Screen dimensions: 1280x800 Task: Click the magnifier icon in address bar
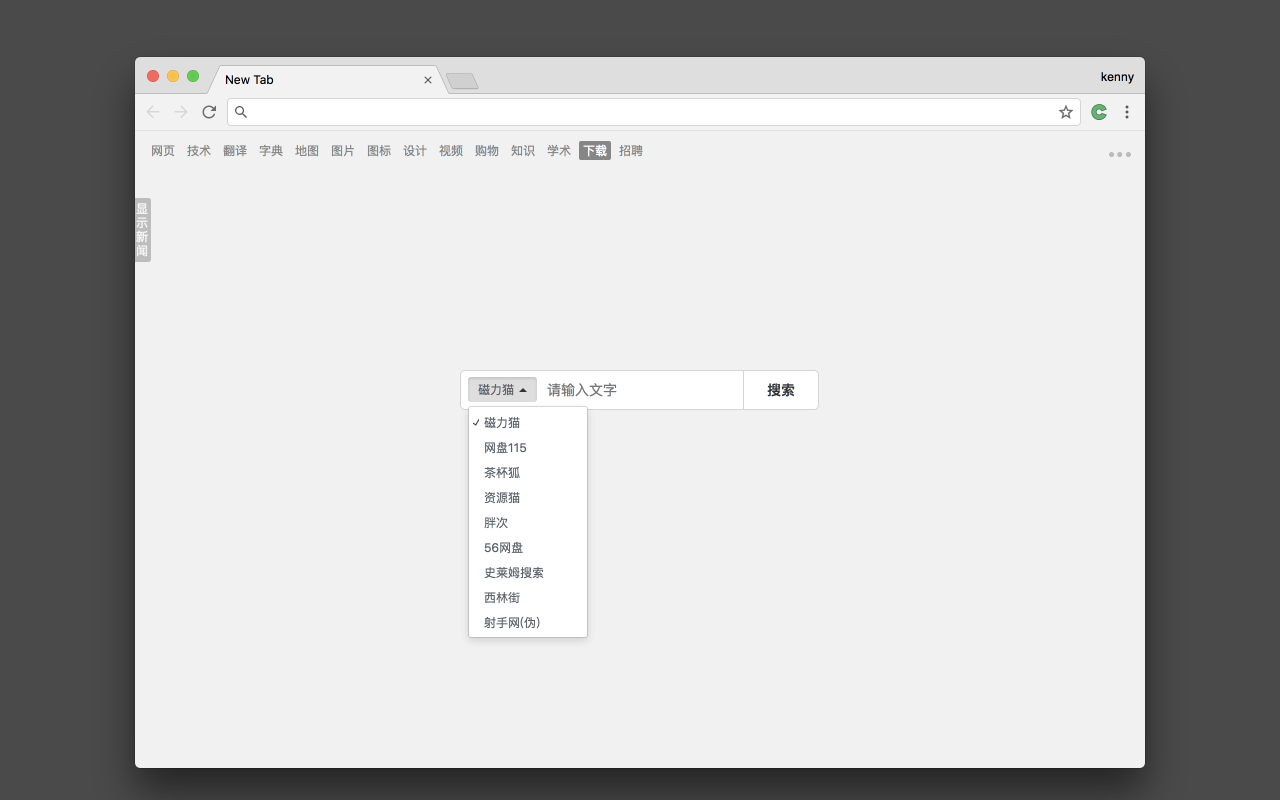241,112
